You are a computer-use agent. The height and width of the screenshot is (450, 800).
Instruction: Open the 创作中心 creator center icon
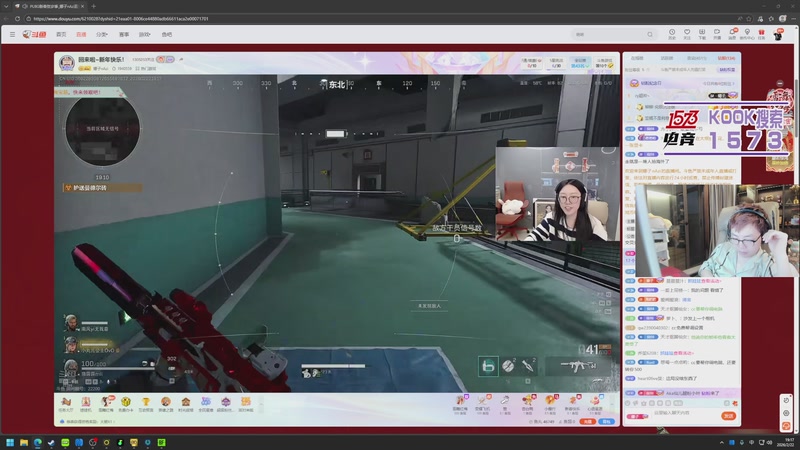747,34
